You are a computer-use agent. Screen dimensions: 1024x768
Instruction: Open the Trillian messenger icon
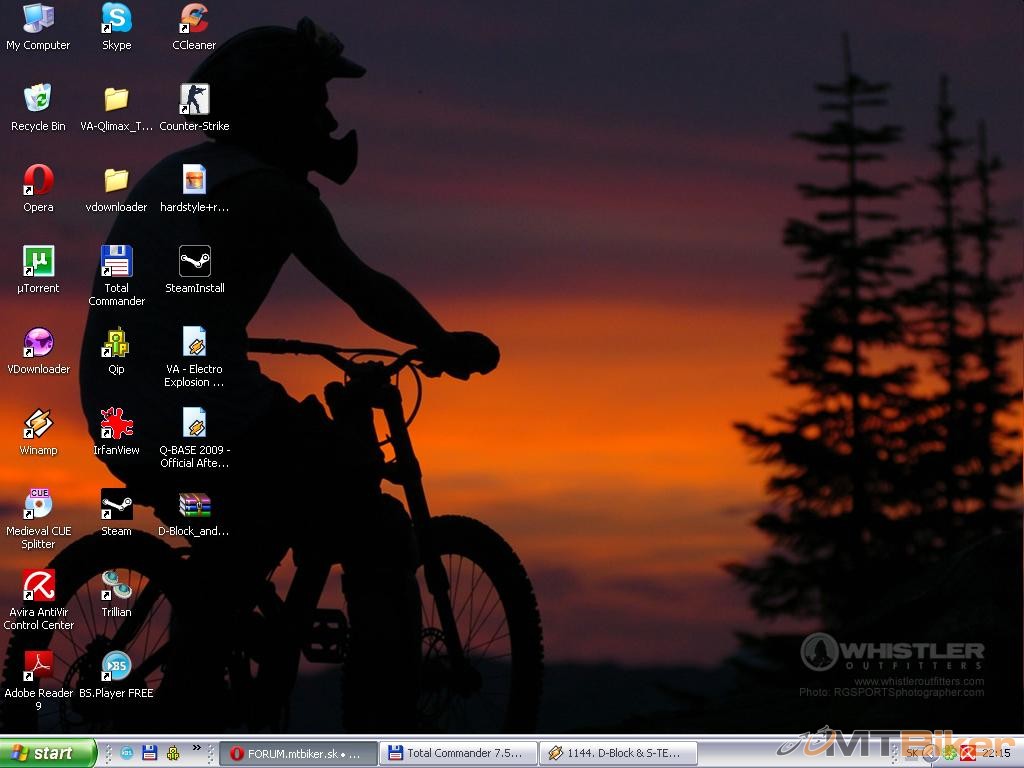[x=116, y=585]
